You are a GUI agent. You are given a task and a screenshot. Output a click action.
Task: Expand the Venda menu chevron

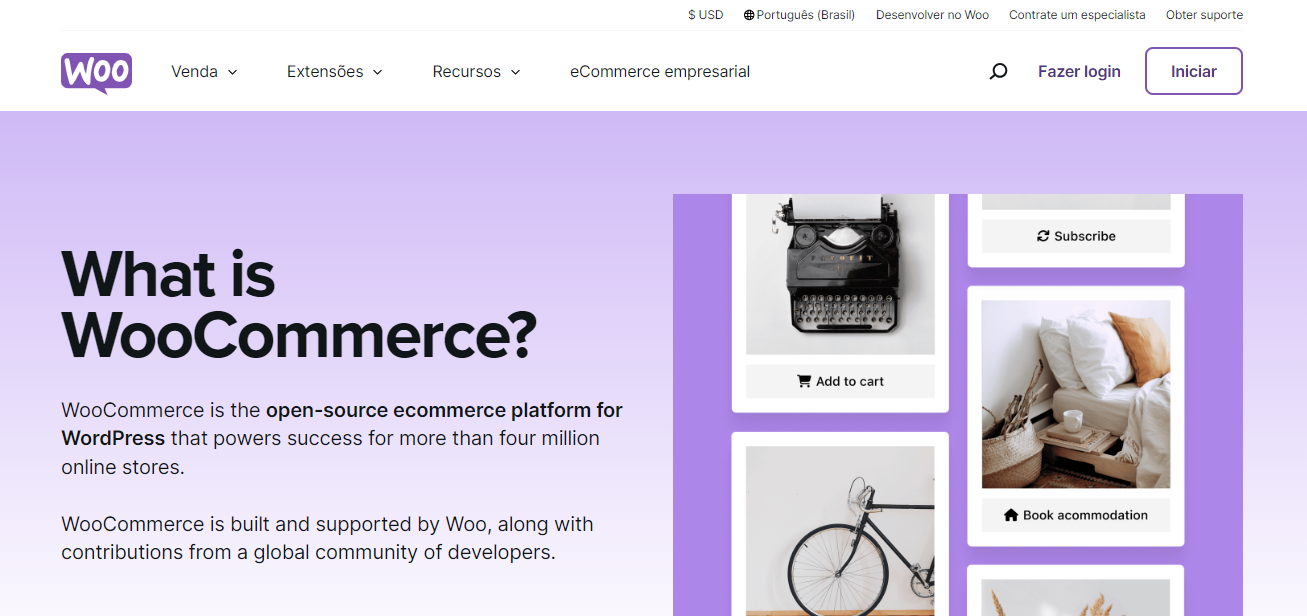233,72
